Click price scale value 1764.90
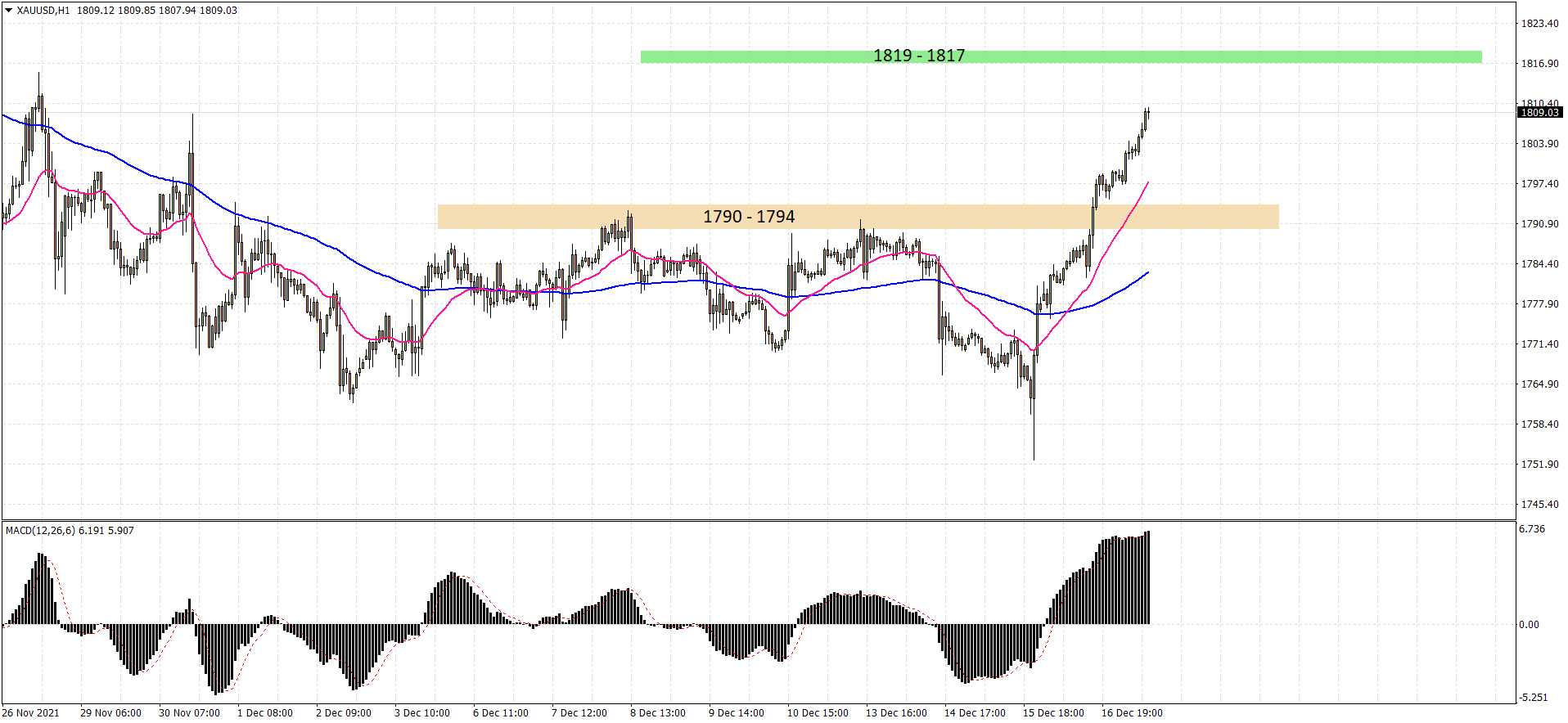The height and width of the screenshot is (723, 1568). coord(1539,384)
